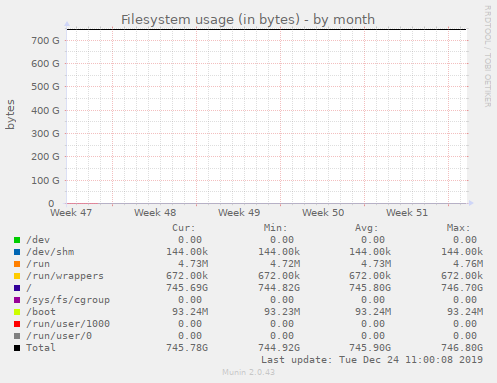Click the Min: column header
This screenshot has height=383, width=497.
275,228
